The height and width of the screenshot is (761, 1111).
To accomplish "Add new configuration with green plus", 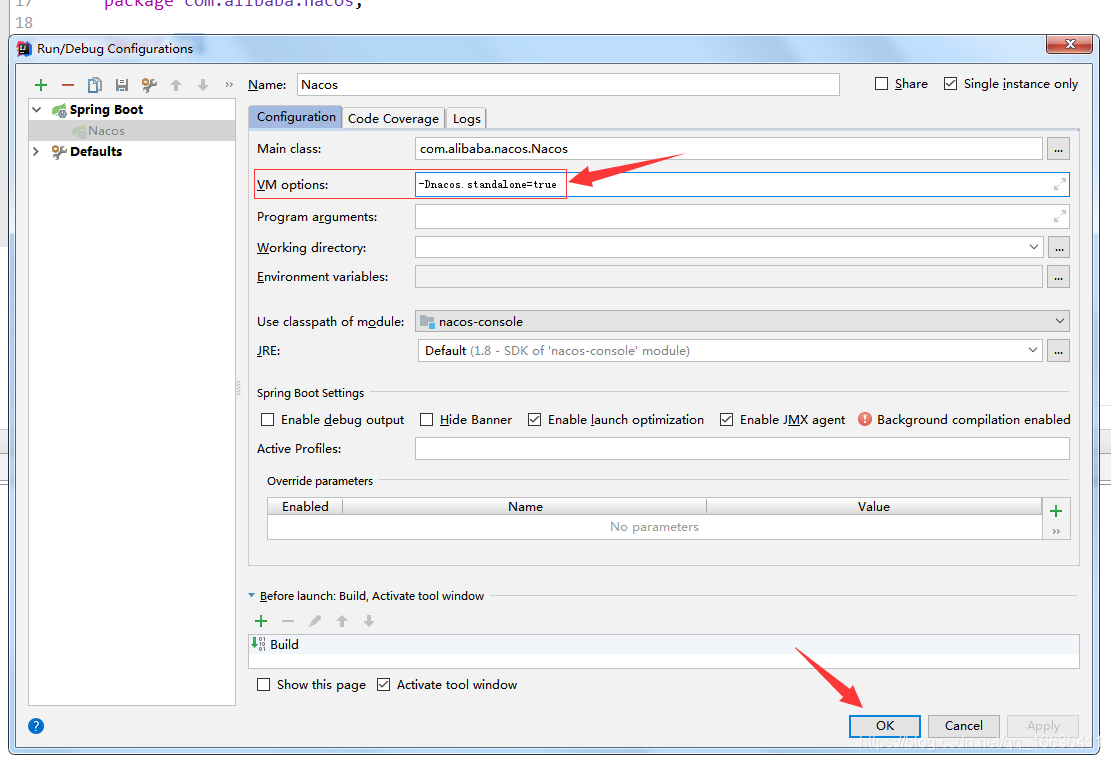I will 41,85.
